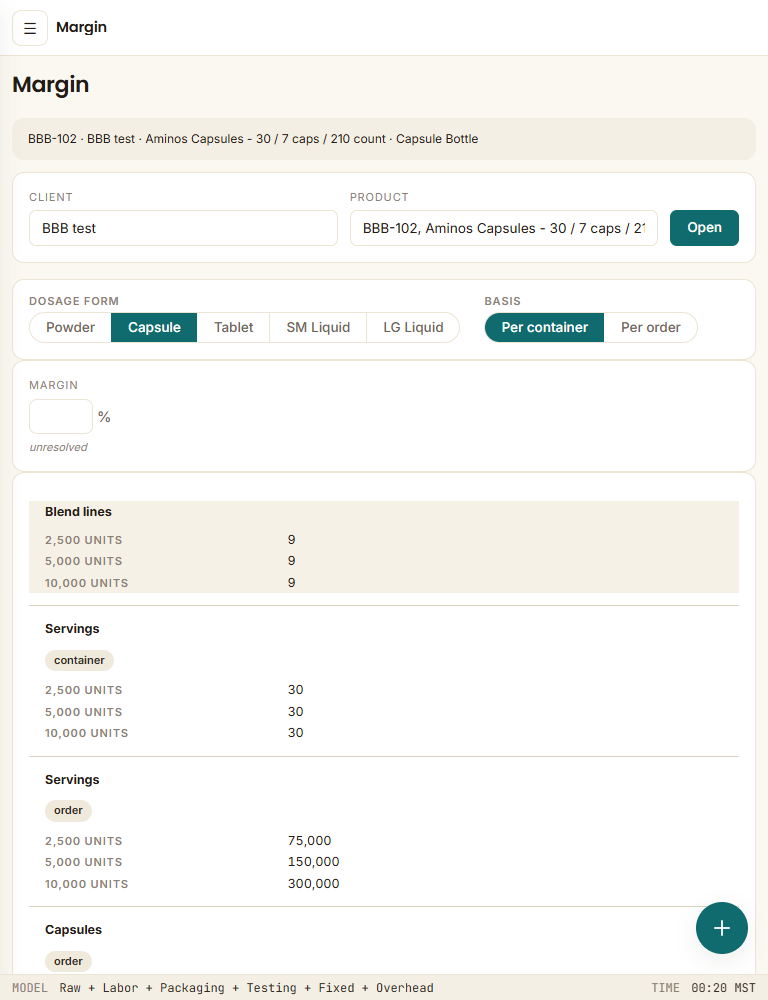The width and height of the screenshot is (768, 1000).
Task: Open the Product combo box BBB-102
Action: coord(503,228)
